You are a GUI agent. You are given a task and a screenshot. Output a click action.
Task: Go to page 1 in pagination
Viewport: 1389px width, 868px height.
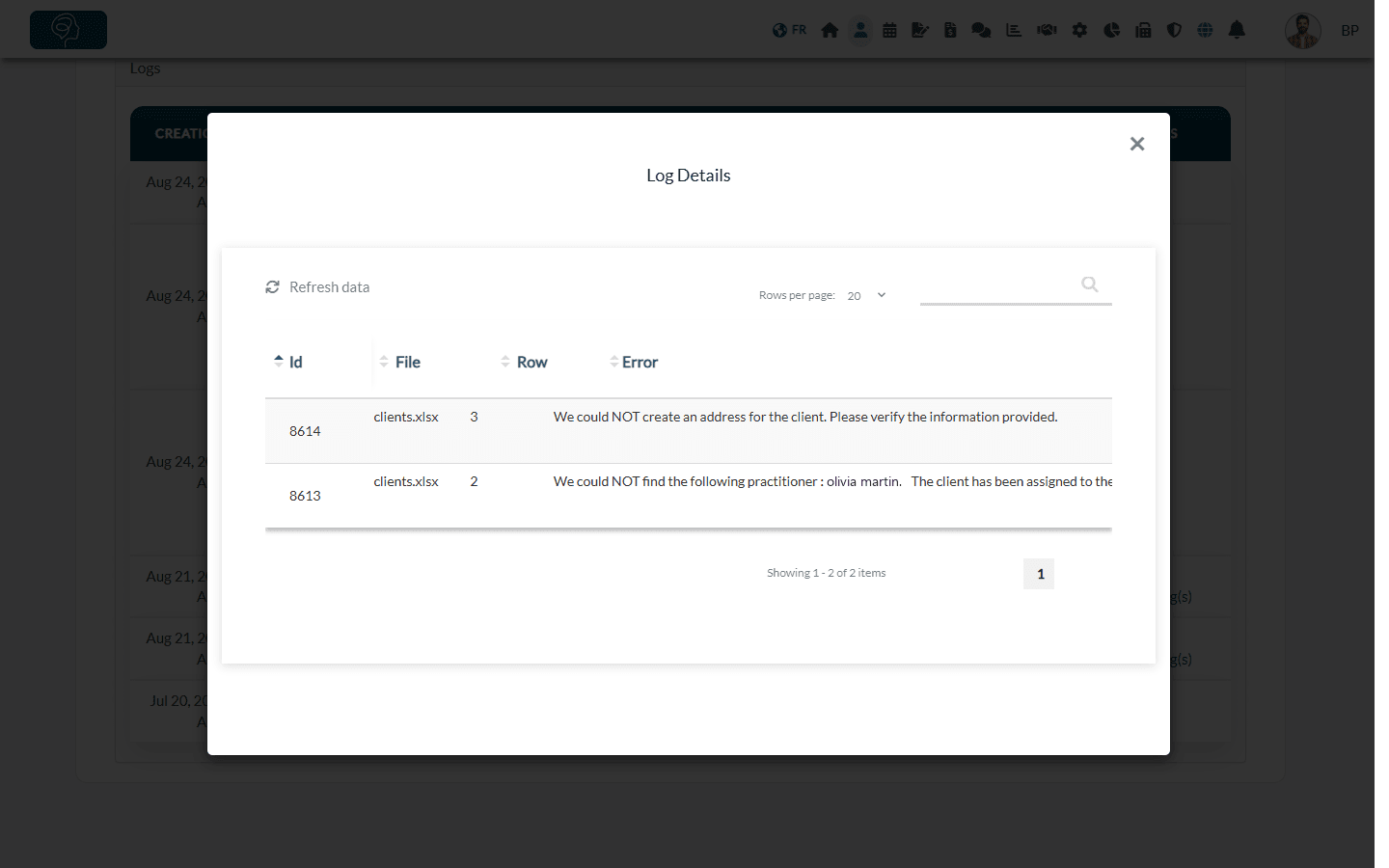(x=1039, y=574)
